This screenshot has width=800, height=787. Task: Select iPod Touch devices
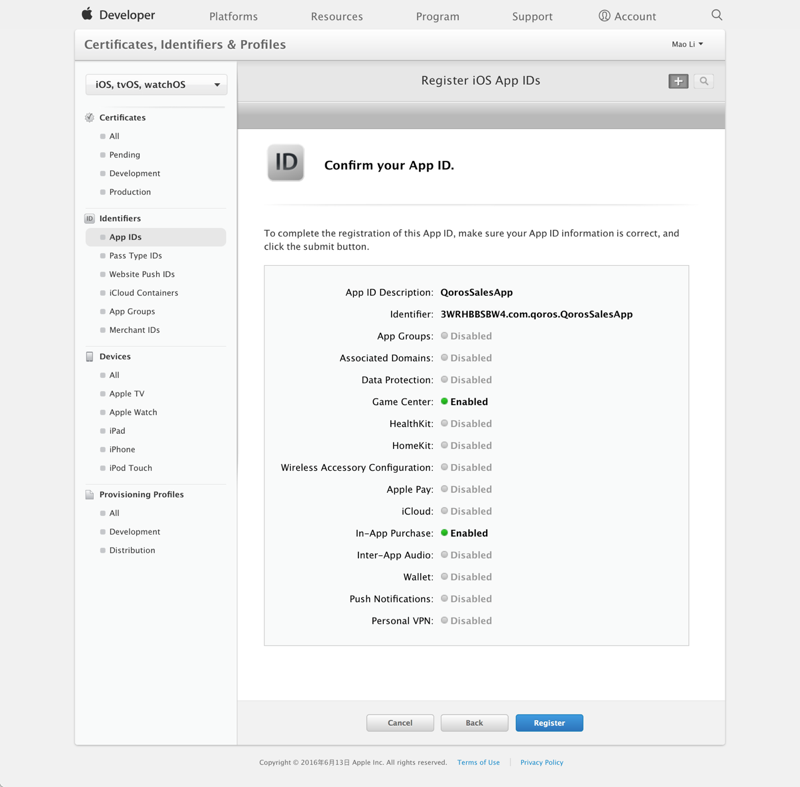pyautogui.click(x=131, y=468)
